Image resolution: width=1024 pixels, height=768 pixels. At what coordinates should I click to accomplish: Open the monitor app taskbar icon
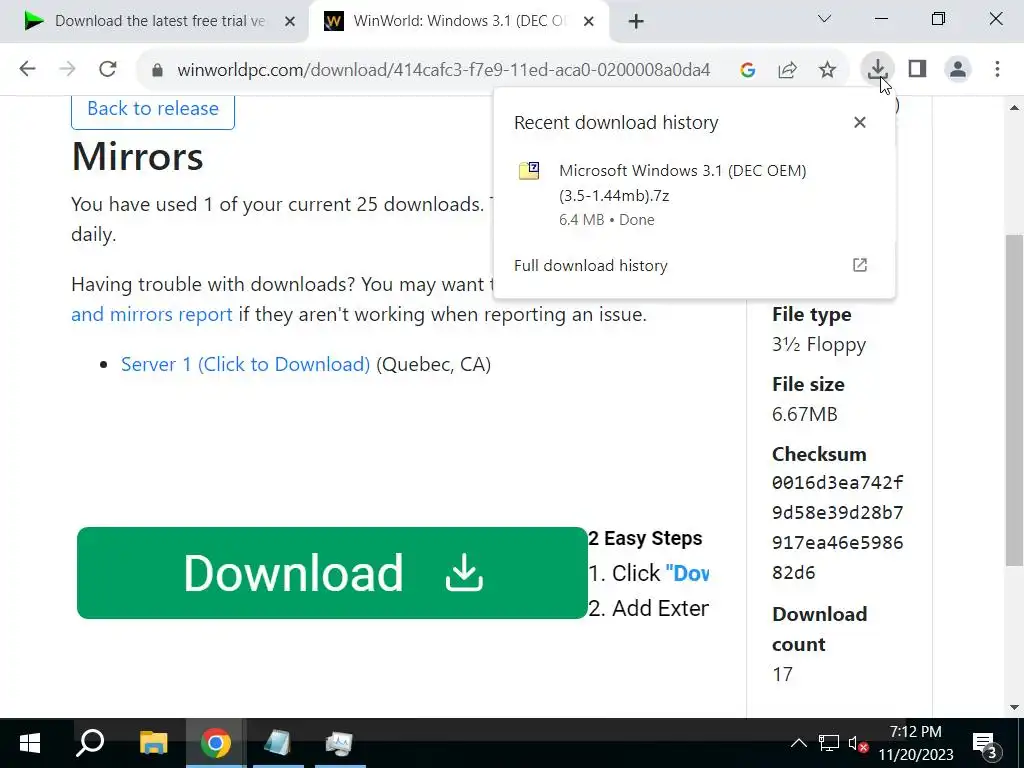(340, 743)
